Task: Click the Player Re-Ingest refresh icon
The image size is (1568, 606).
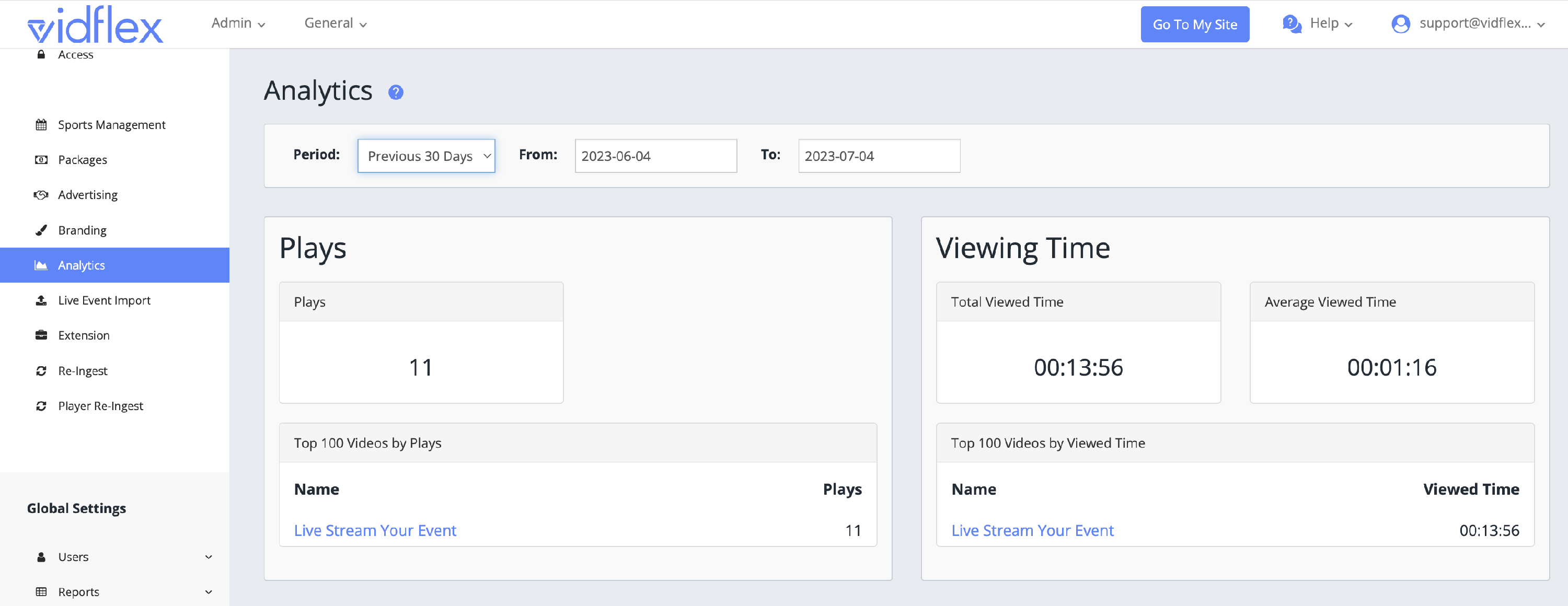Action: [x=41, y=406]
